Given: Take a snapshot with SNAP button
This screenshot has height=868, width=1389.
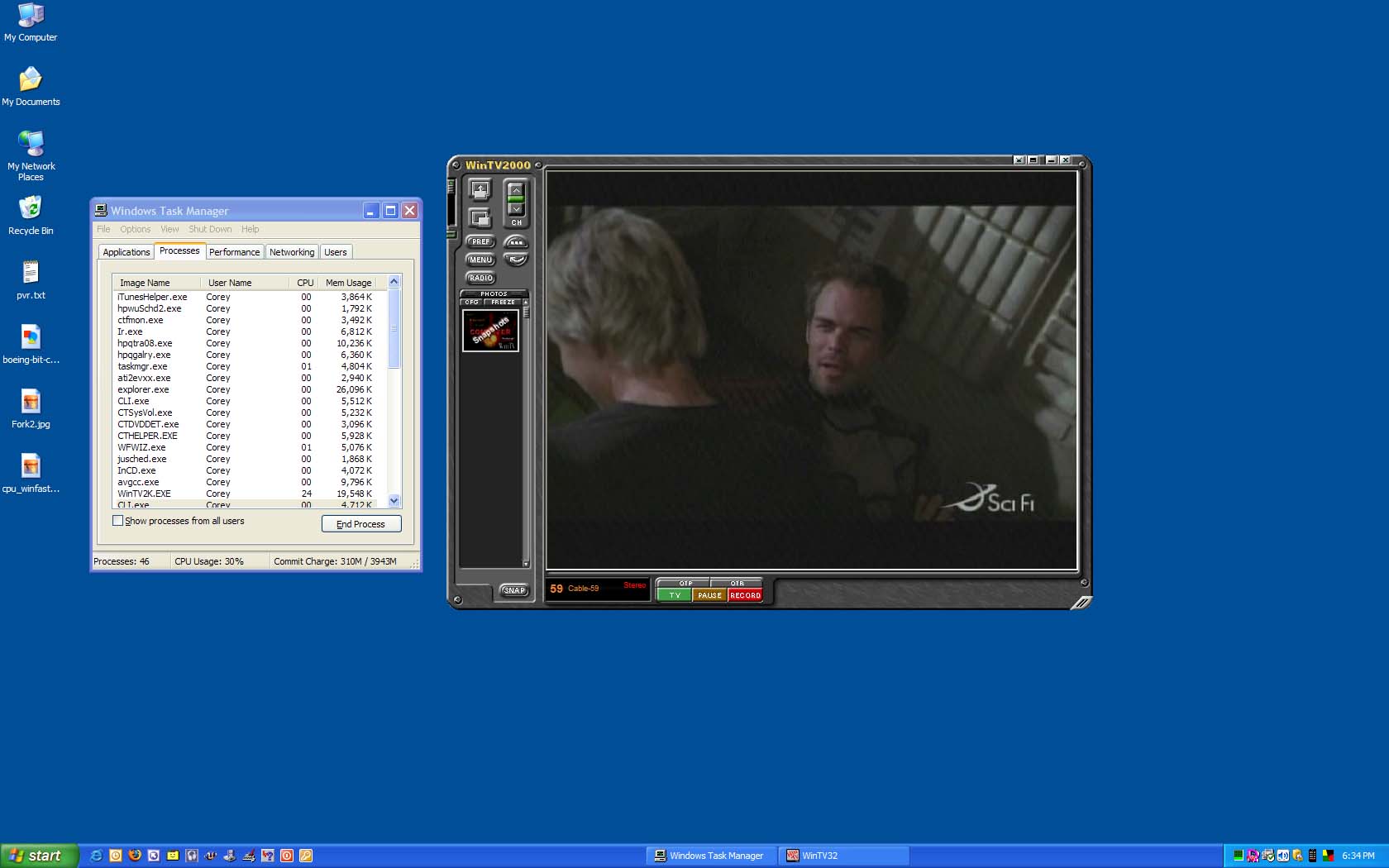Looking at the screenshot, I should pos(514,590).
